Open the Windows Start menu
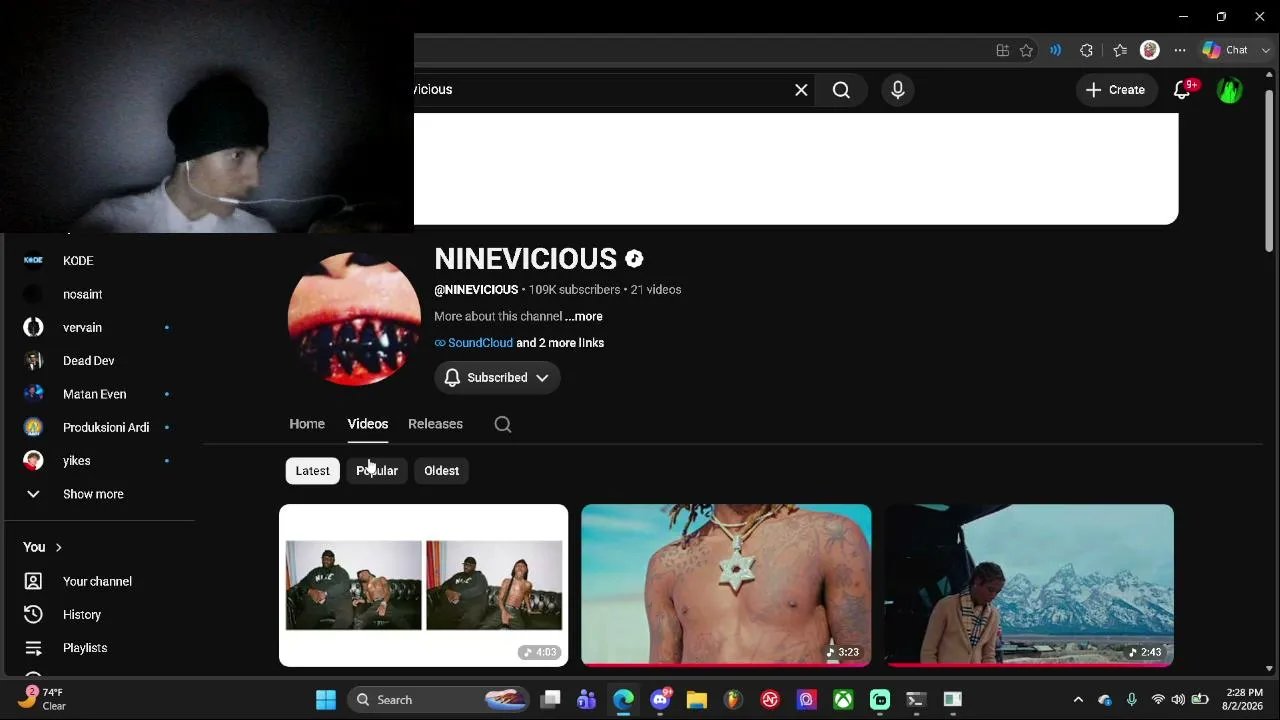 coord(326,700)
